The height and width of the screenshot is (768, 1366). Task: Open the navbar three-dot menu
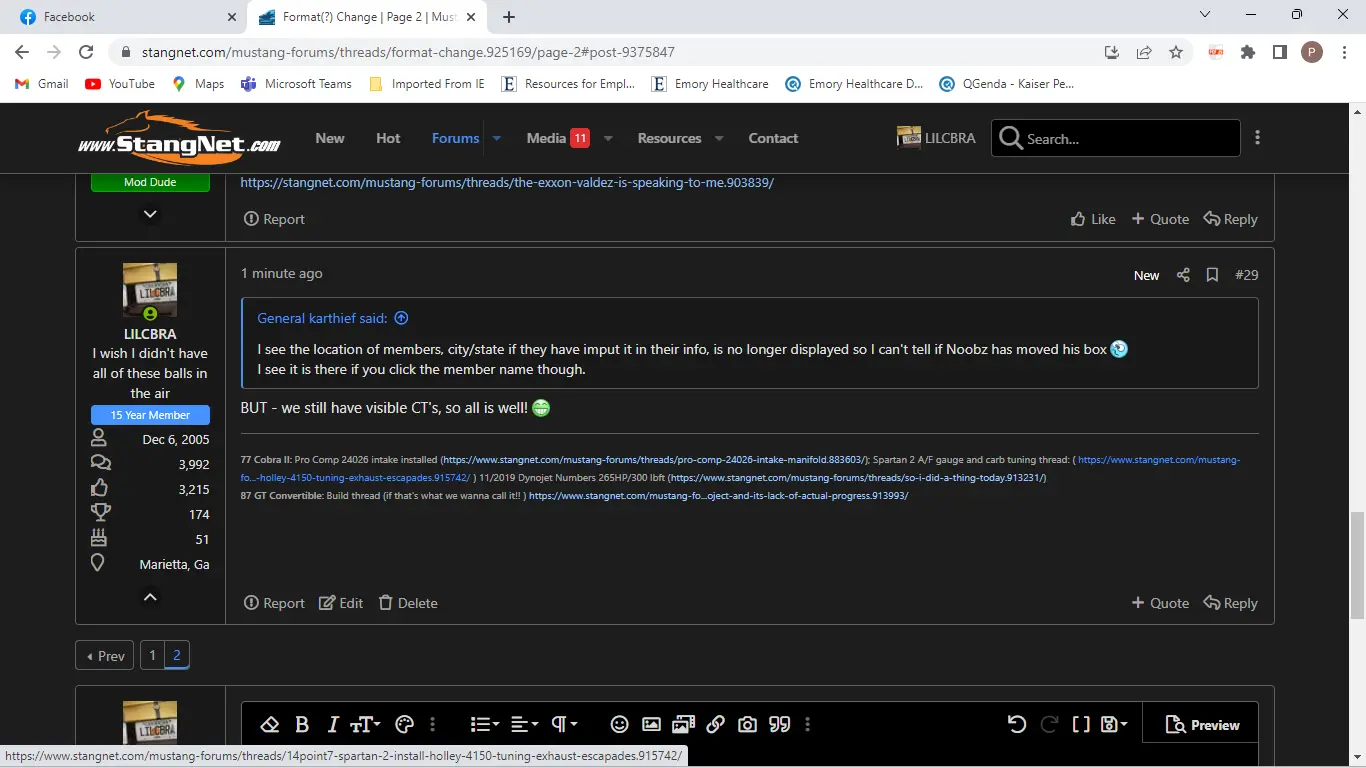[x=1257, y=138]
